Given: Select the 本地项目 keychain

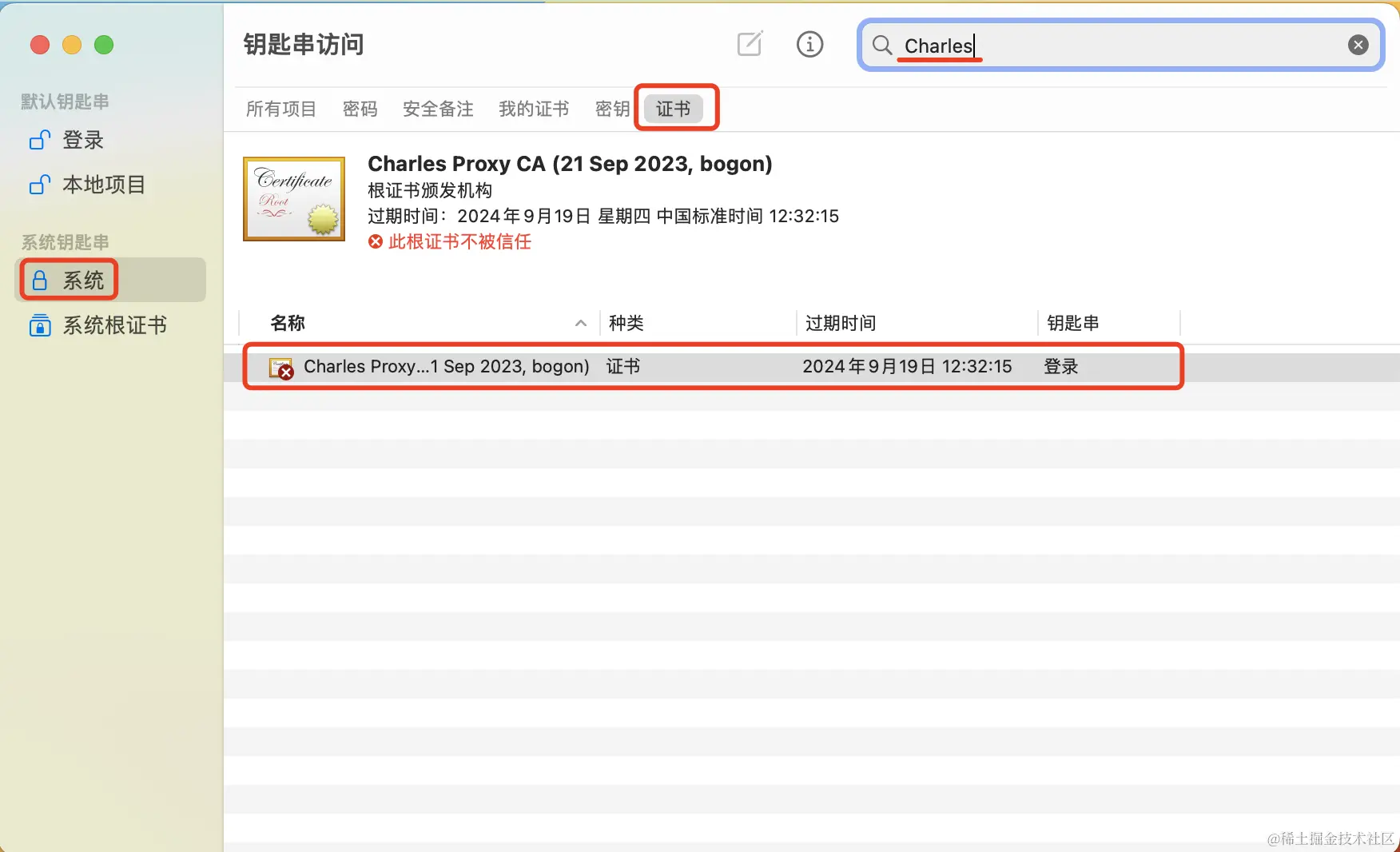Looking at the screenshot, I should (x=110, y=185).
